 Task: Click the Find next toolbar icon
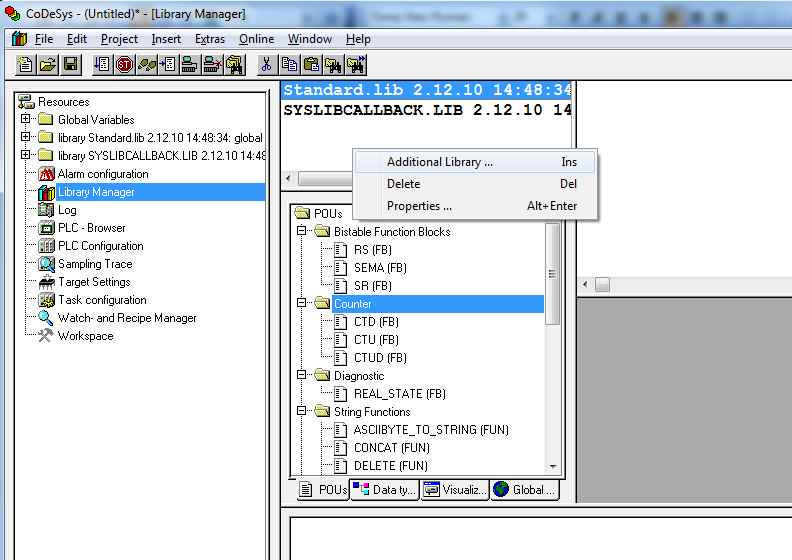click(356, 65)
